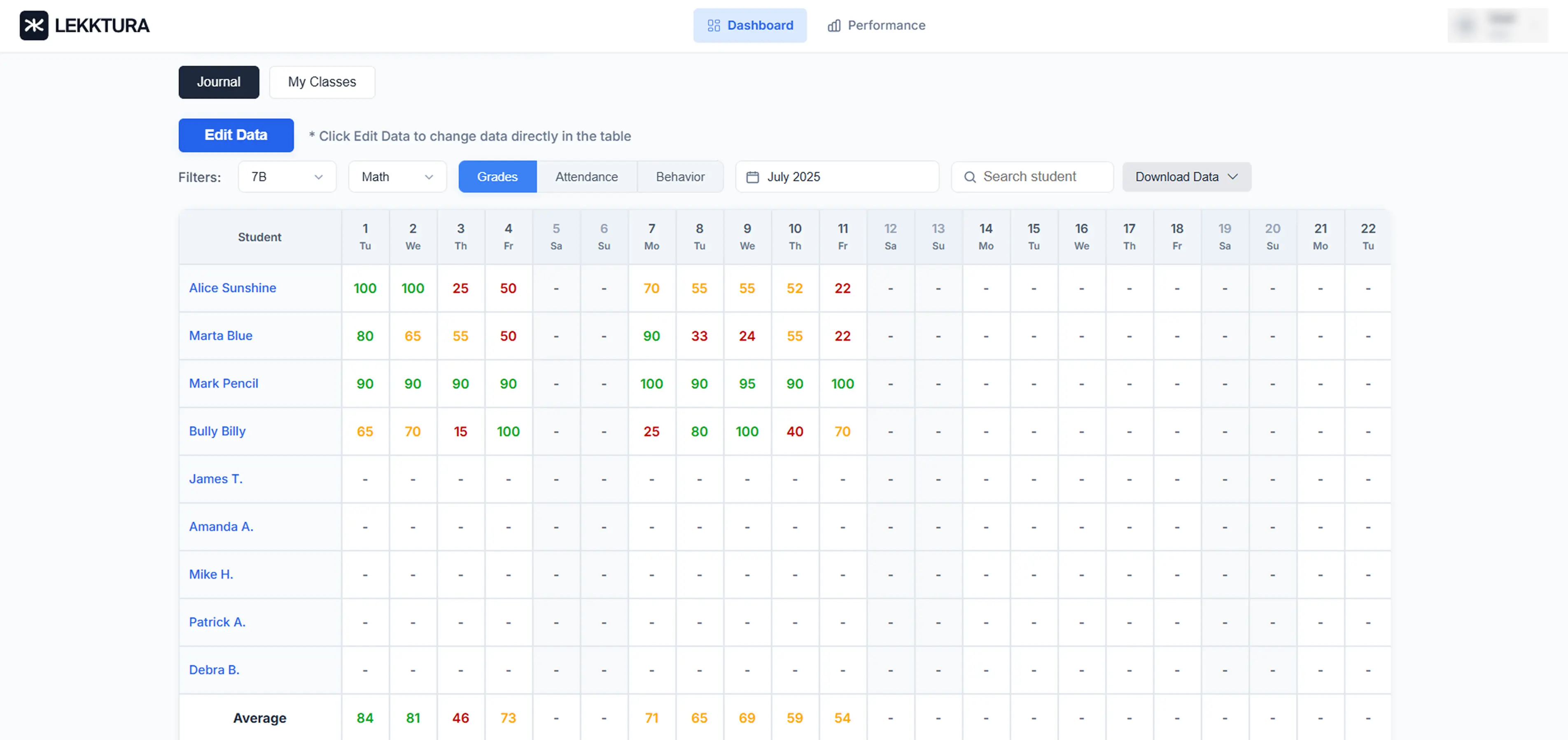Switch view to Behavior
1568x740 pixels.
click(x=680, y=177)
